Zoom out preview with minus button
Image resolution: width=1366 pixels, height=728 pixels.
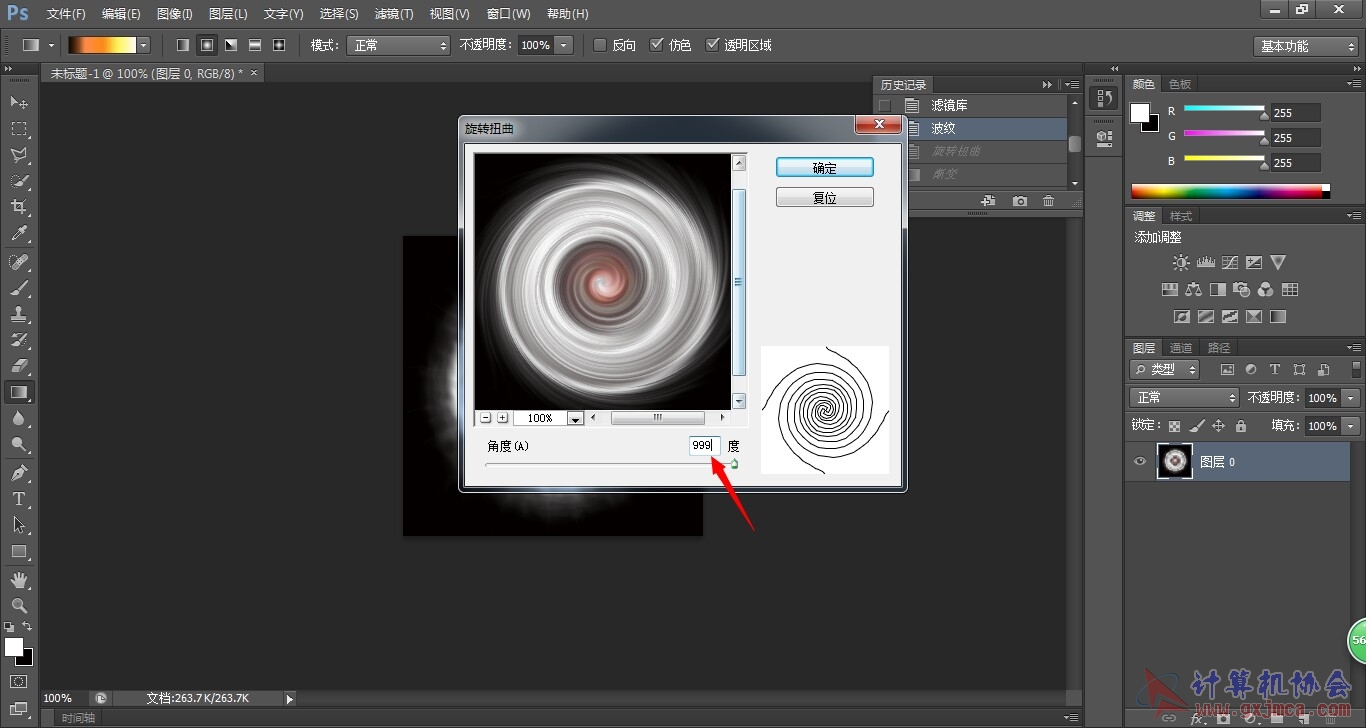(x=485, y=418)
